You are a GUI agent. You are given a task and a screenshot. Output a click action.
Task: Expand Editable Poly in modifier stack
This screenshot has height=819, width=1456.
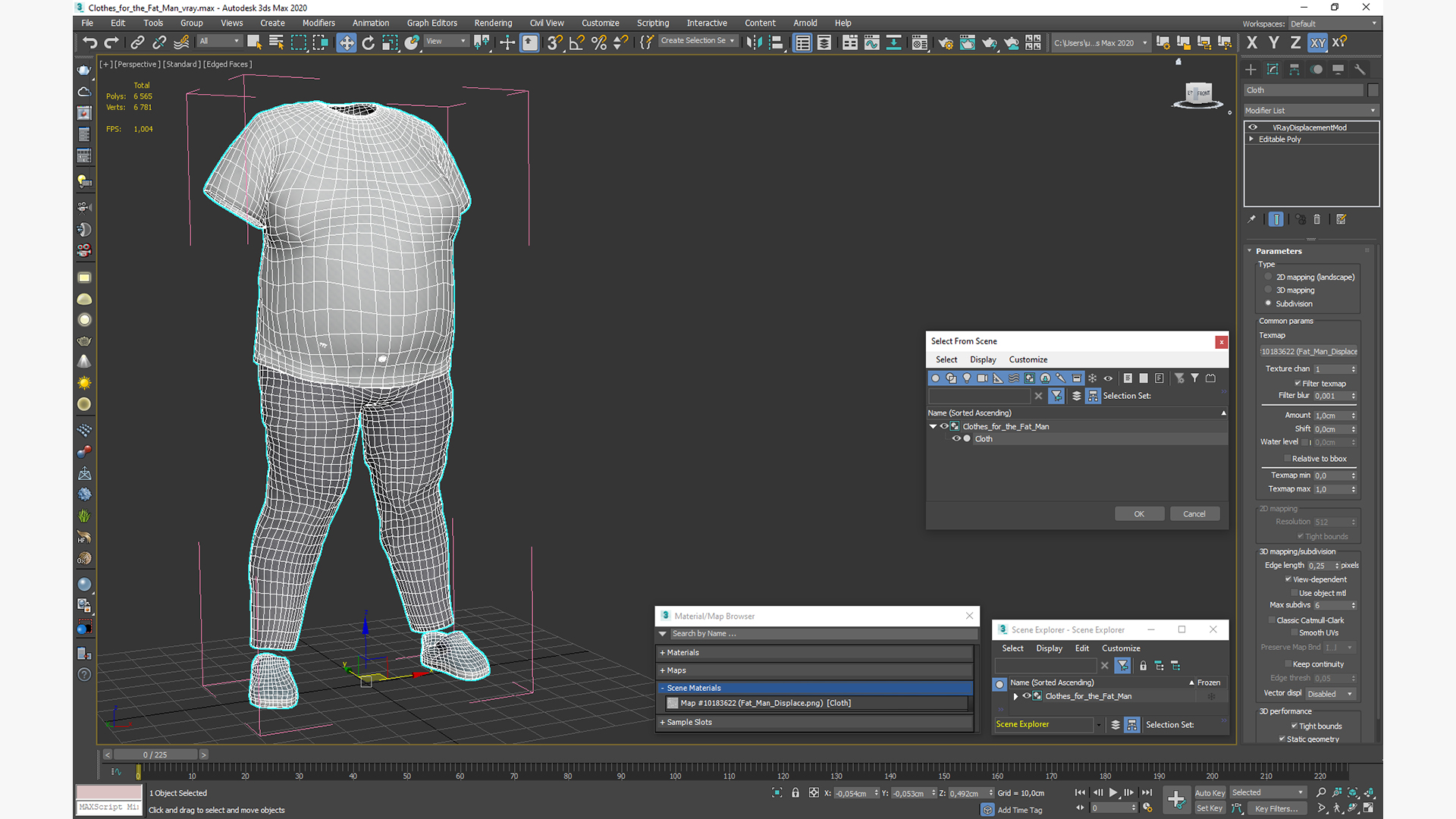pyautogui.click(x=1251, y=139)
